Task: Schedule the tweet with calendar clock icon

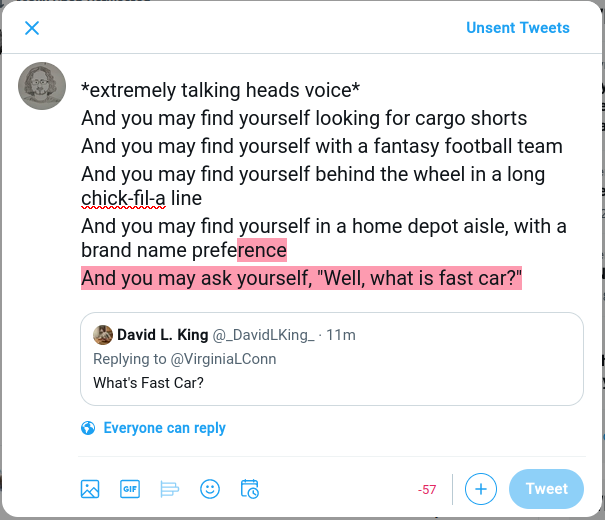Action: point(250,489)
